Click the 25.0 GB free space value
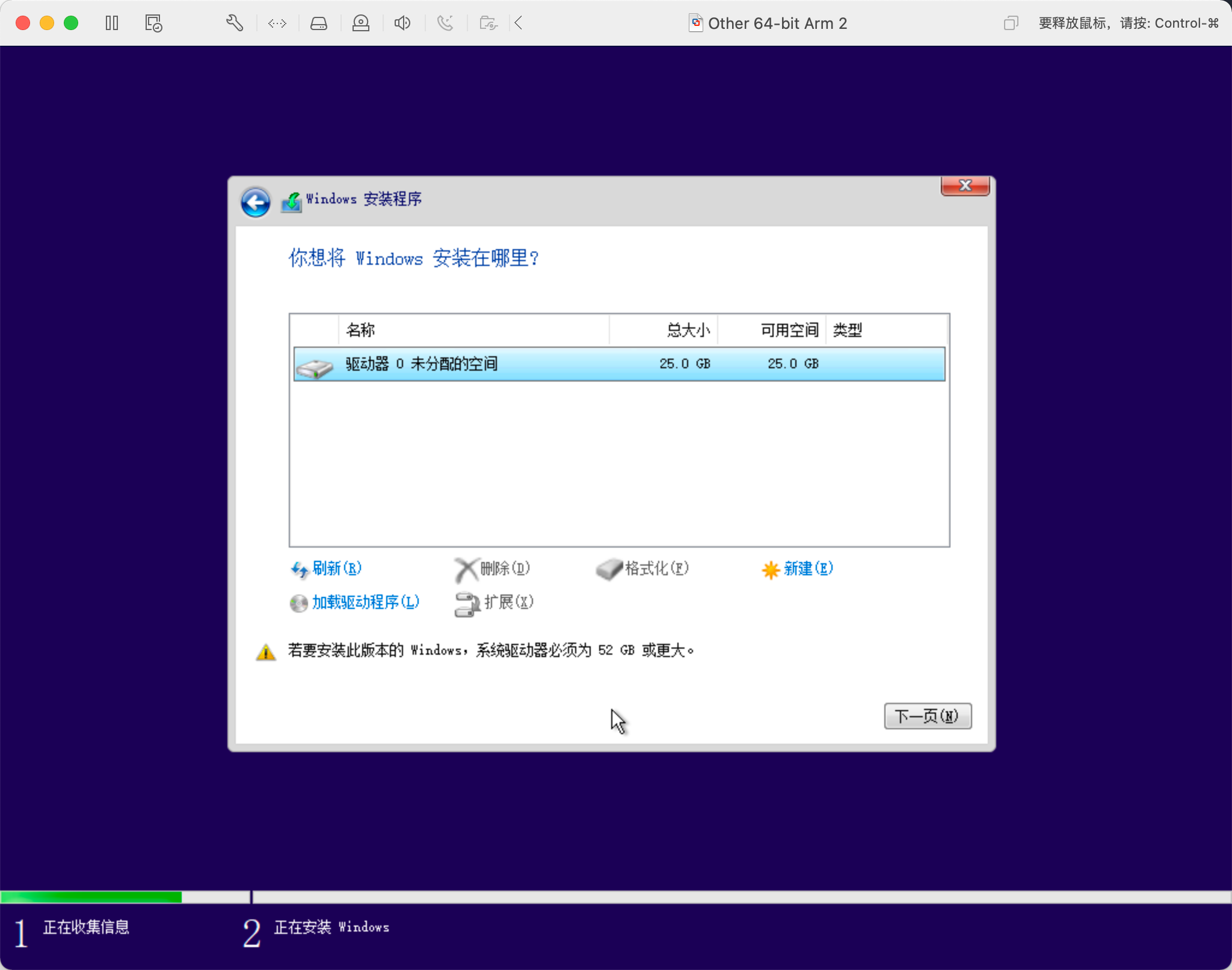The height and width of the screenshot is (970, 1232). coord(793,364)
